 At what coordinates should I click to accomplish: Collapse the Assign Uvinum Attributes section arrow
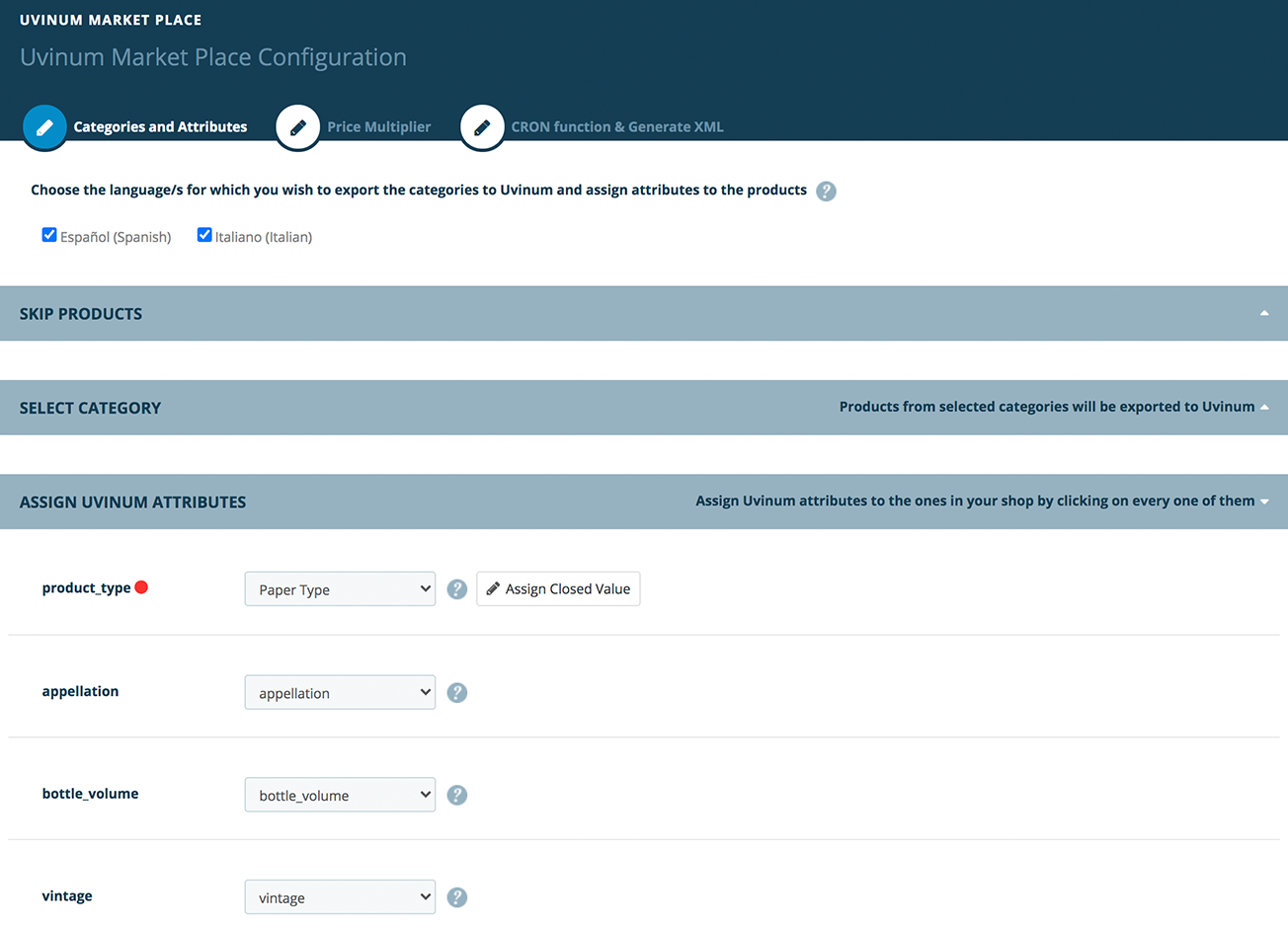(x=1264, y=502)
